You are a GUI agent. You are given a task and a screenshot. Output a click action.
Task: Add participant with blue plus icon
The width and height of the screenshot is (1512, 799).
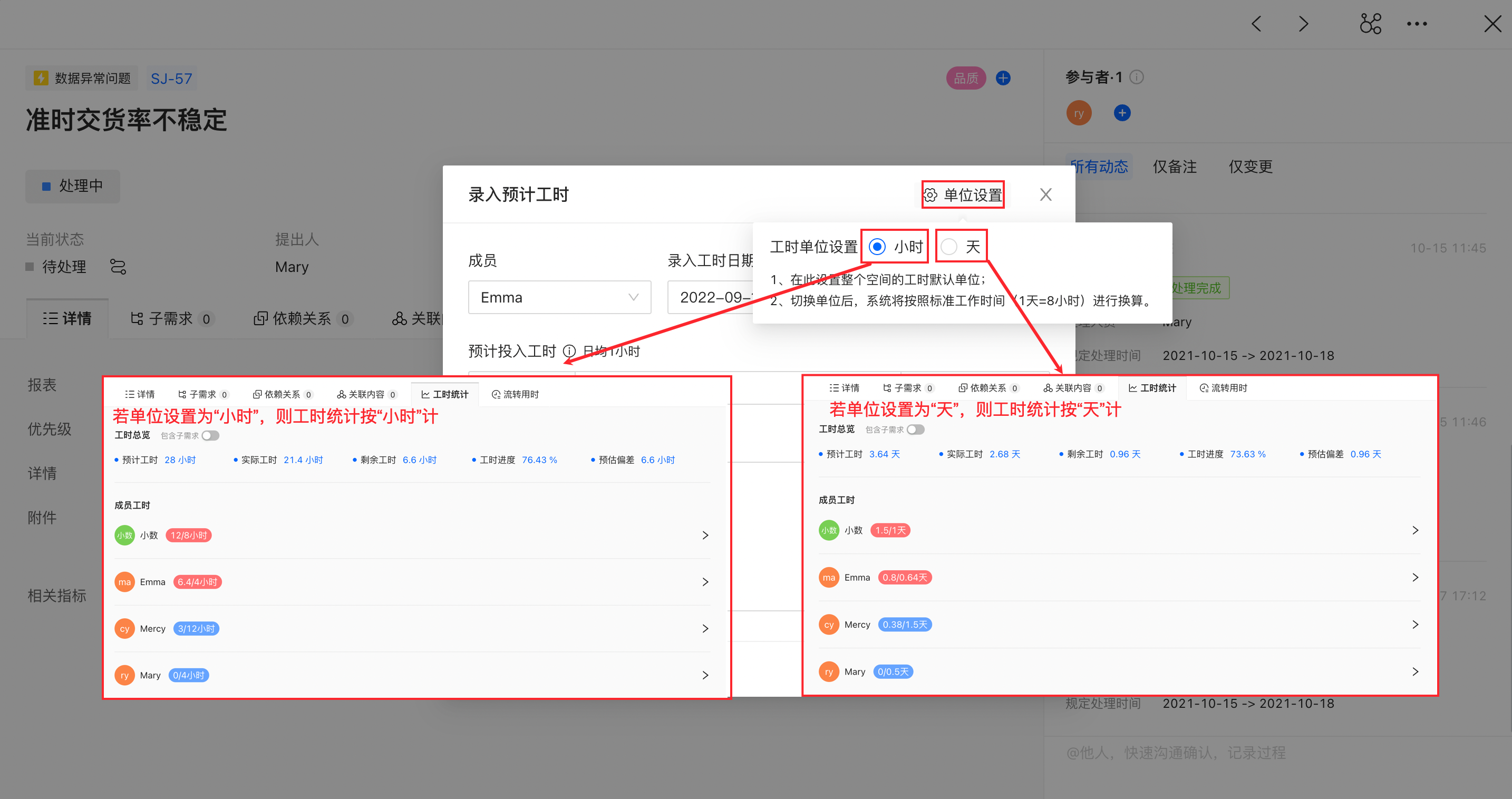coord(1122,113)
